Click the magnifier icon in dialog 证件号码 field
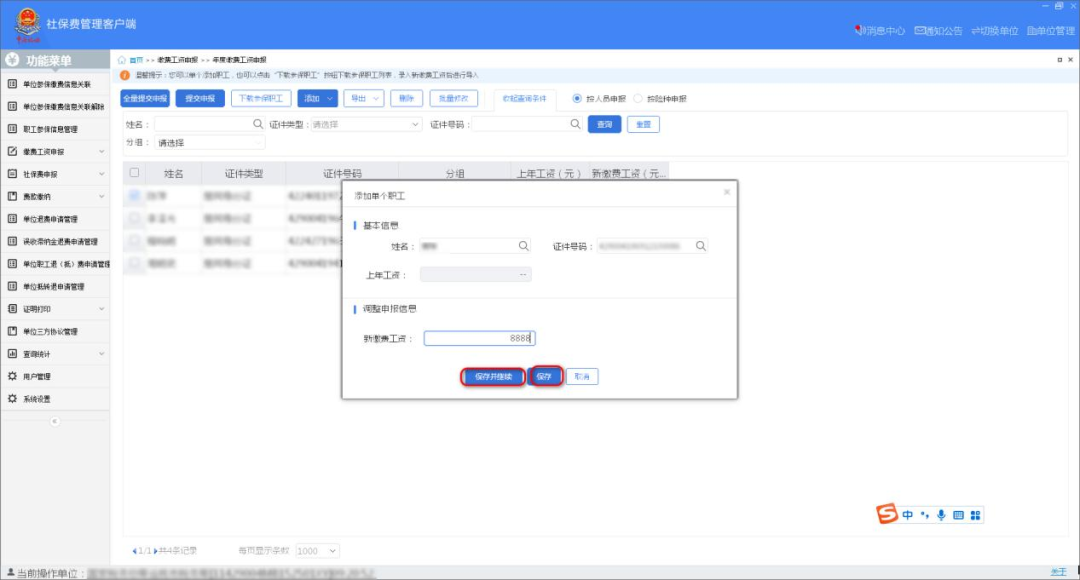 701,246
